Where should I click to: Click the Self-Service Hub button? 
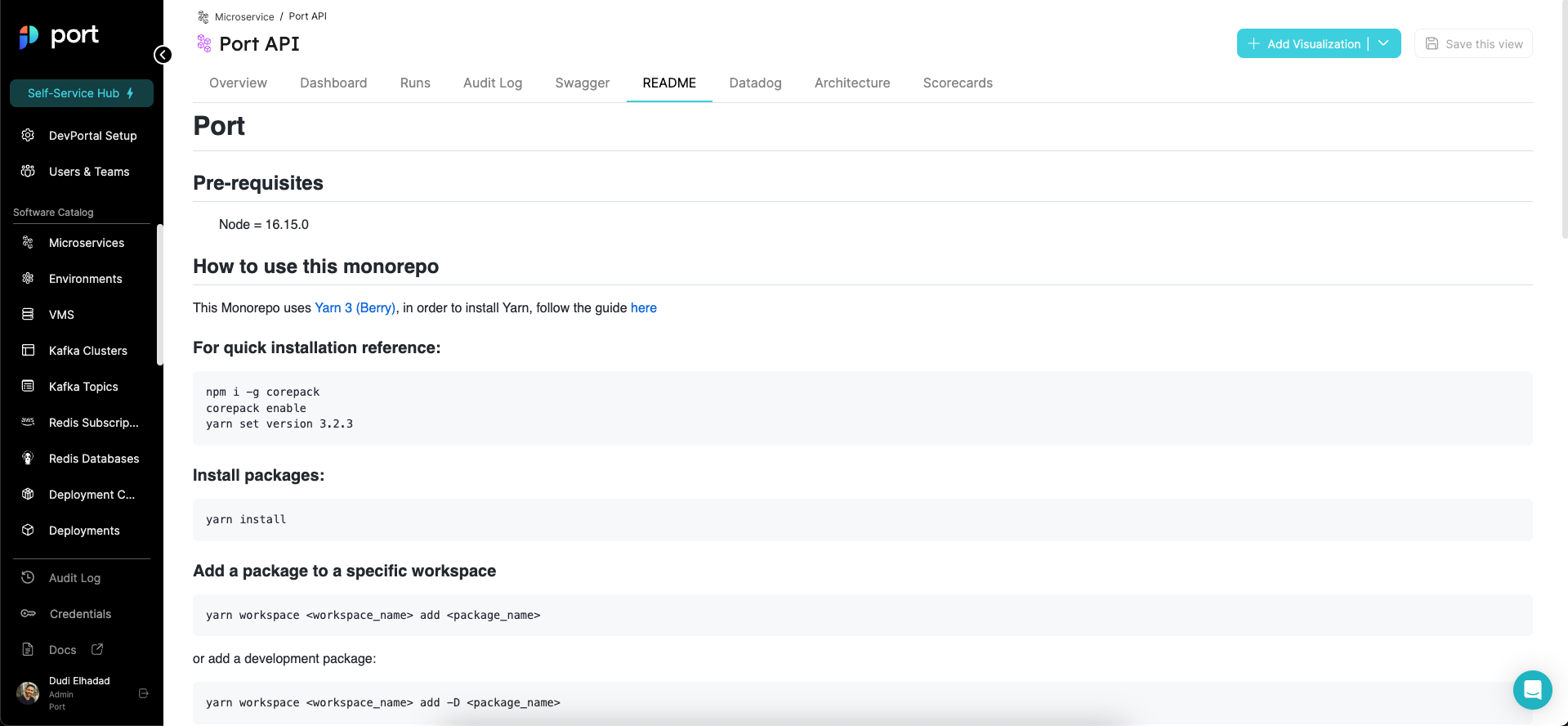tap(82, 93)
